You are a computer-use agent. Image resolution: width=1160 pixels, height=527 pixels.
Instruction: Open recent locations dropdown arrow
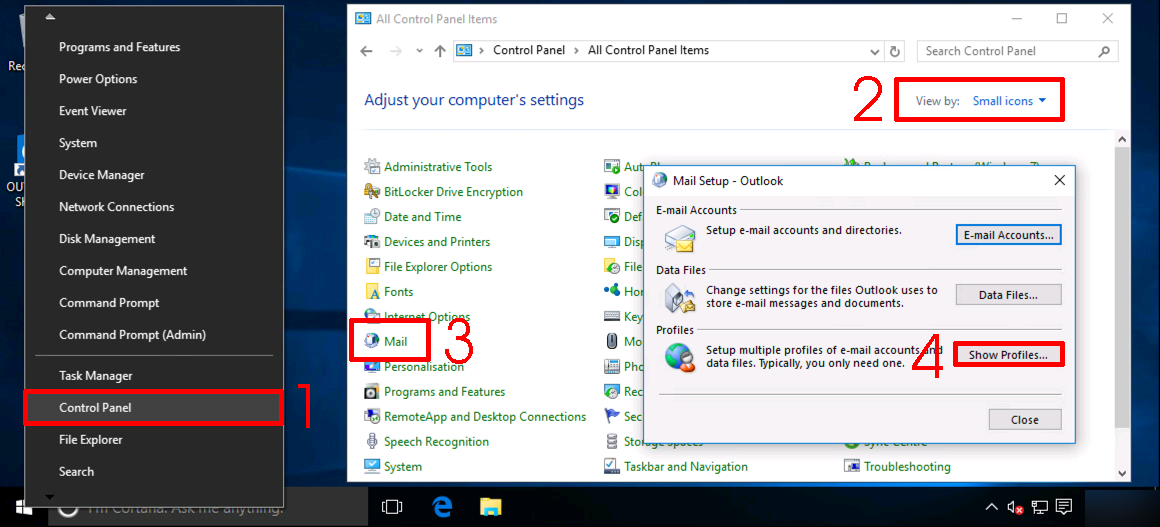coord(419,51)
